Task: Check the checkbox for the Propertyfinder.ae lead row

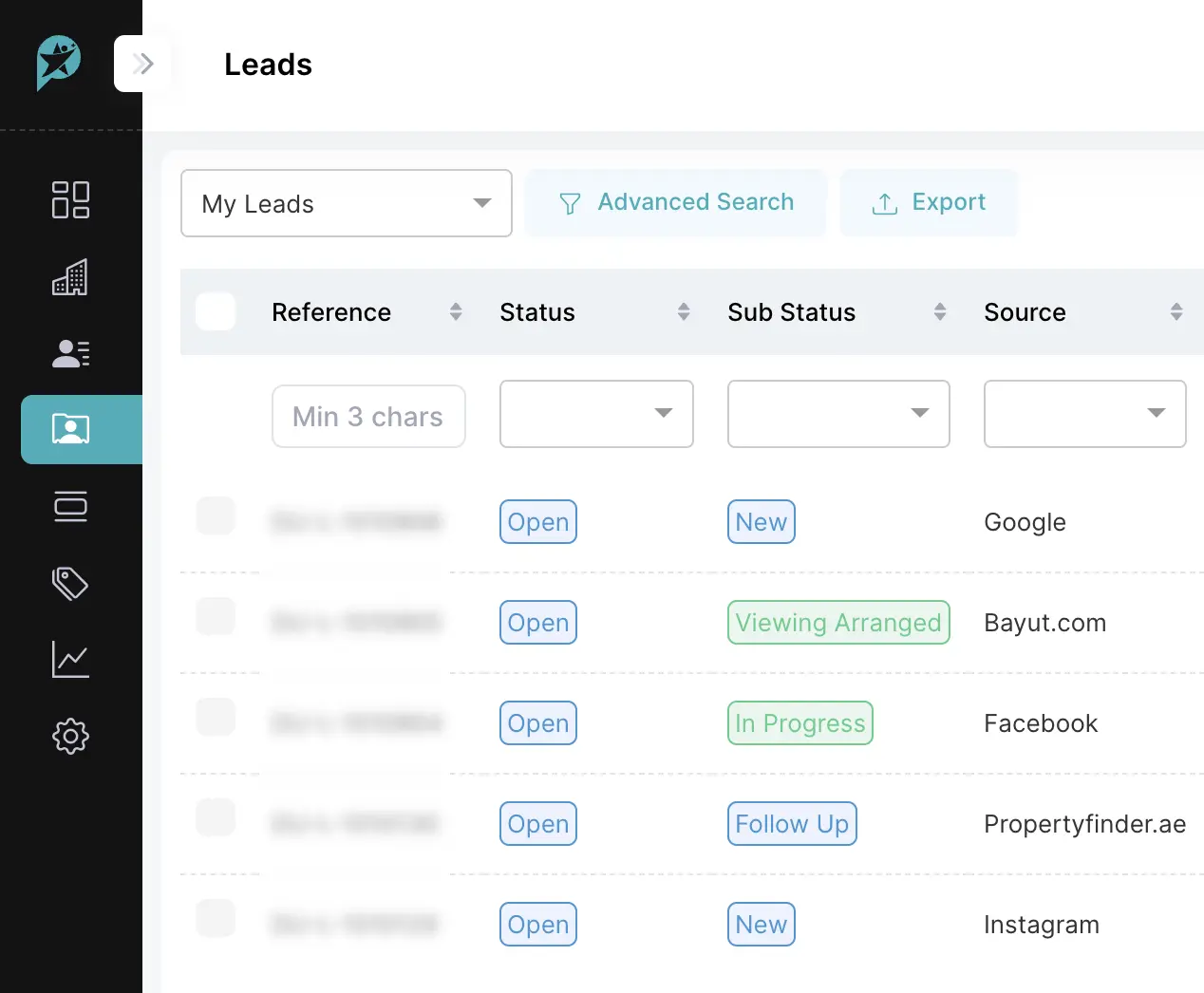Action: click(x=216, y=817)
